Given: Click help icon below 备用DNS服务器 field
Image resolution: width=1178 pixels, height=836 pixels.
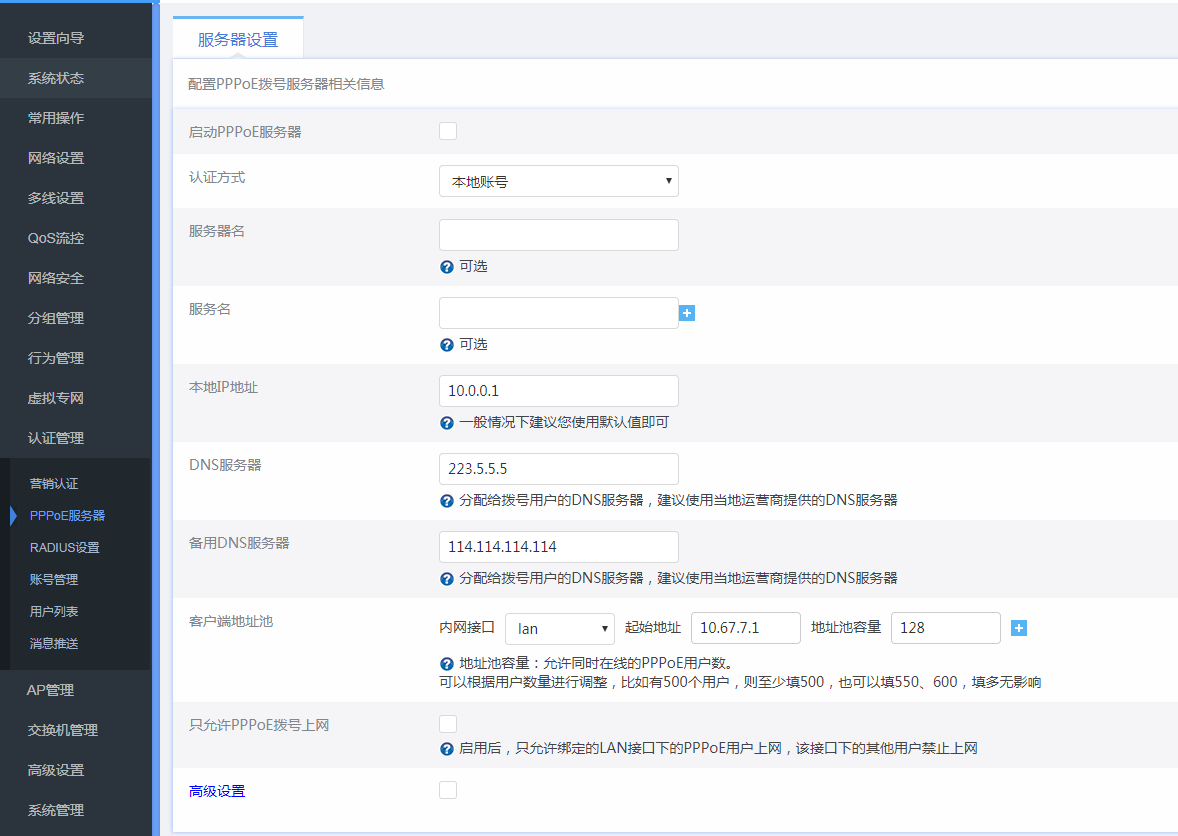Looking at the screenshot, I should tap(447, 579).
